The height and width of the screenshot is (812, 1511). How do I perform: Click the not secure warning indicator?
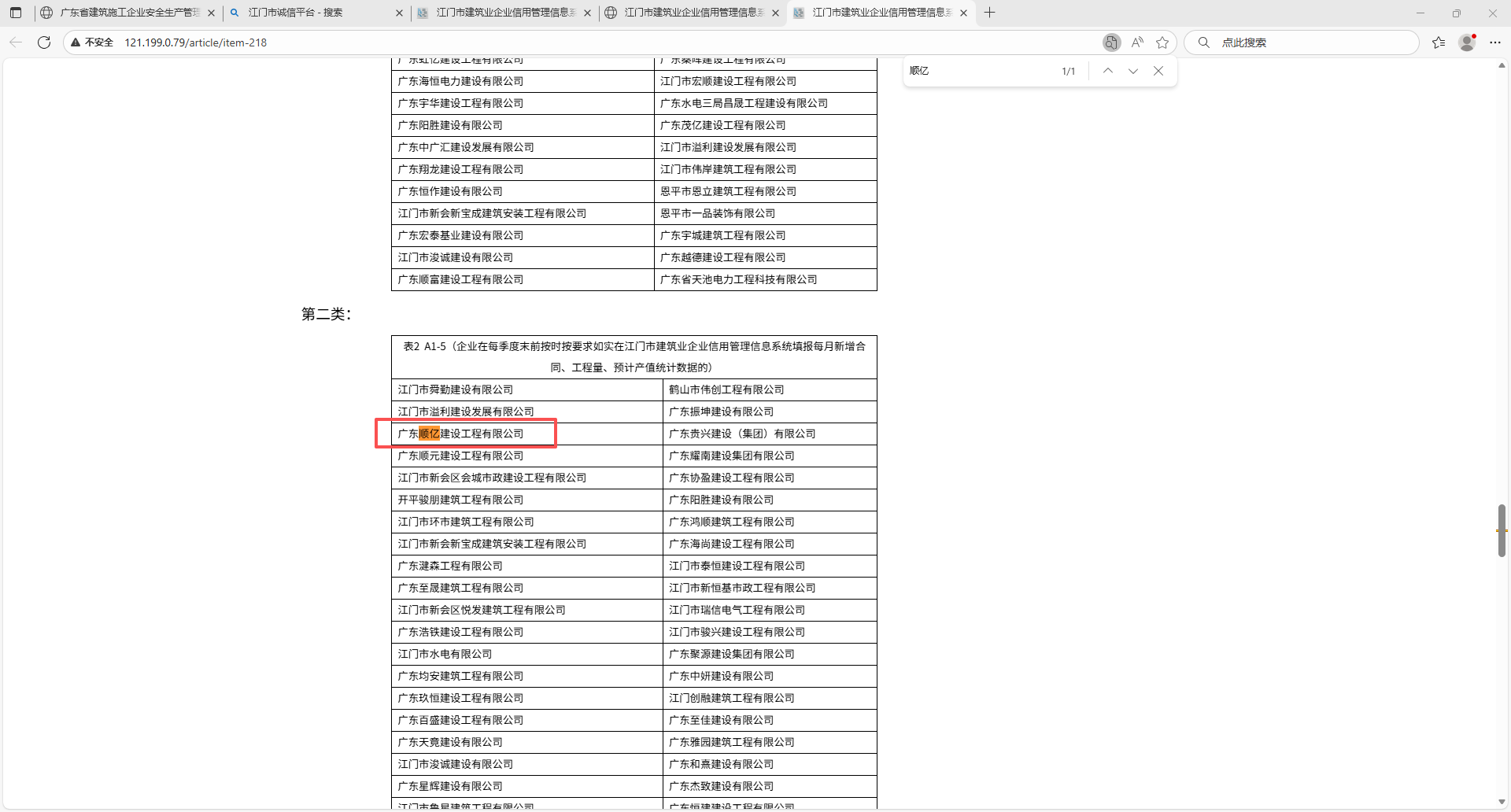(92, 42)
